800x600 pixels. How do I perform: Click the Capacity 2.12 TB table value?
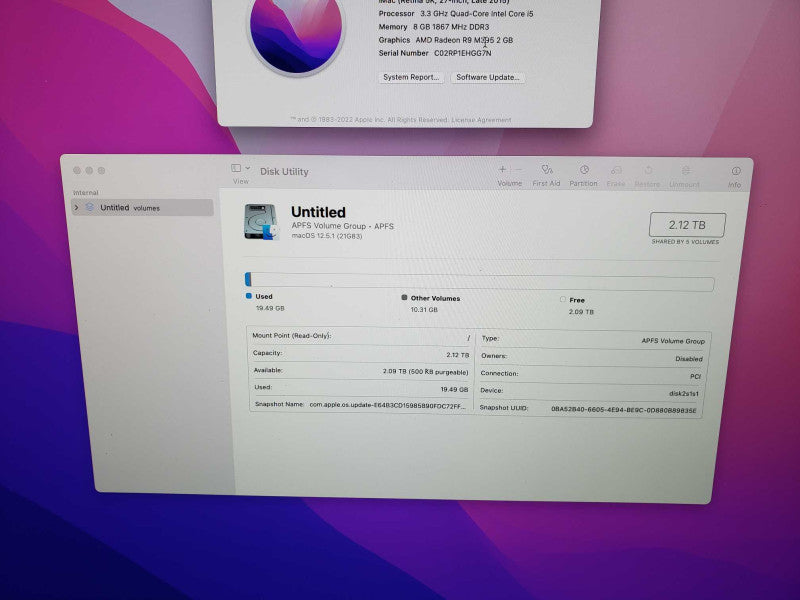tap(457, 355)
